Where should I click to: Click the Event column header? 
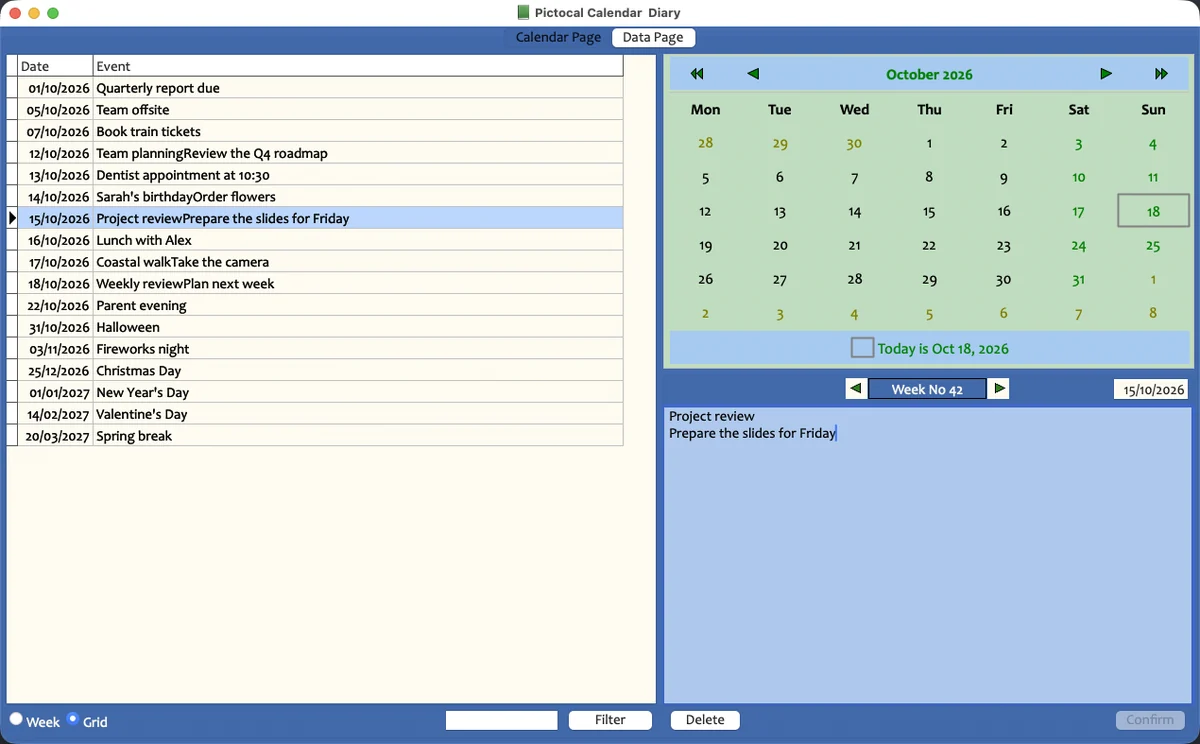pyautogui.click(x=358, y=66)
